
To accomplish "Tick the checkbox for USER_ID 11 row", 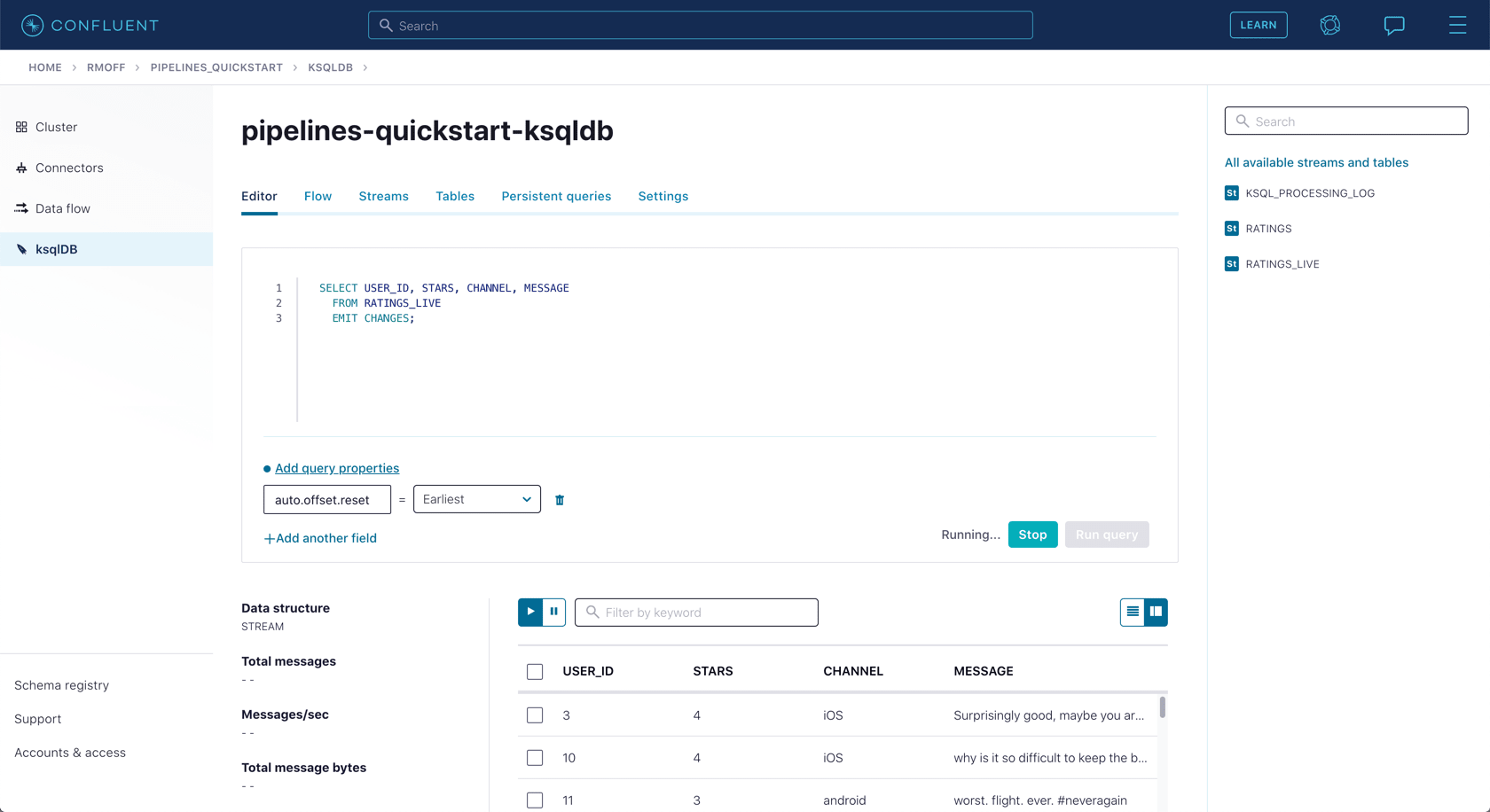I will tap(535, 800).
